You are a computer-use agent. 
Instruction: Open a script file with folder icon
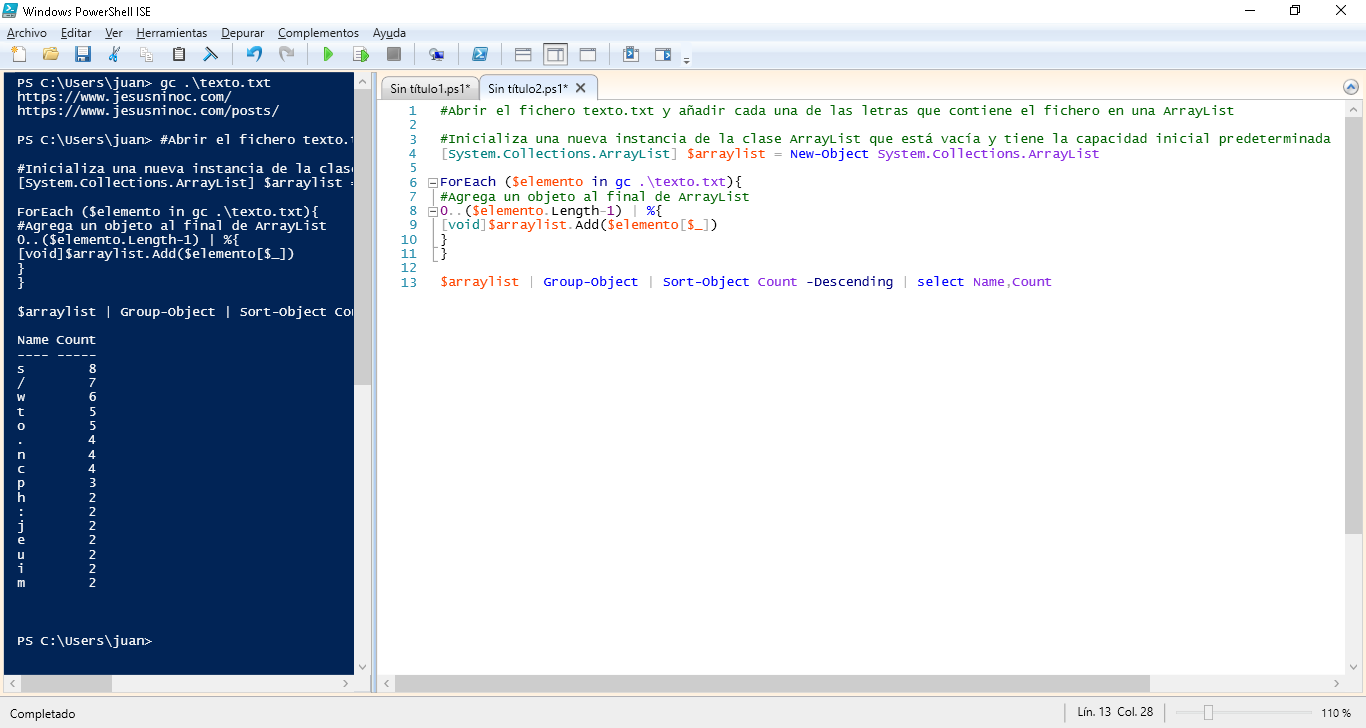coord(51,54)
